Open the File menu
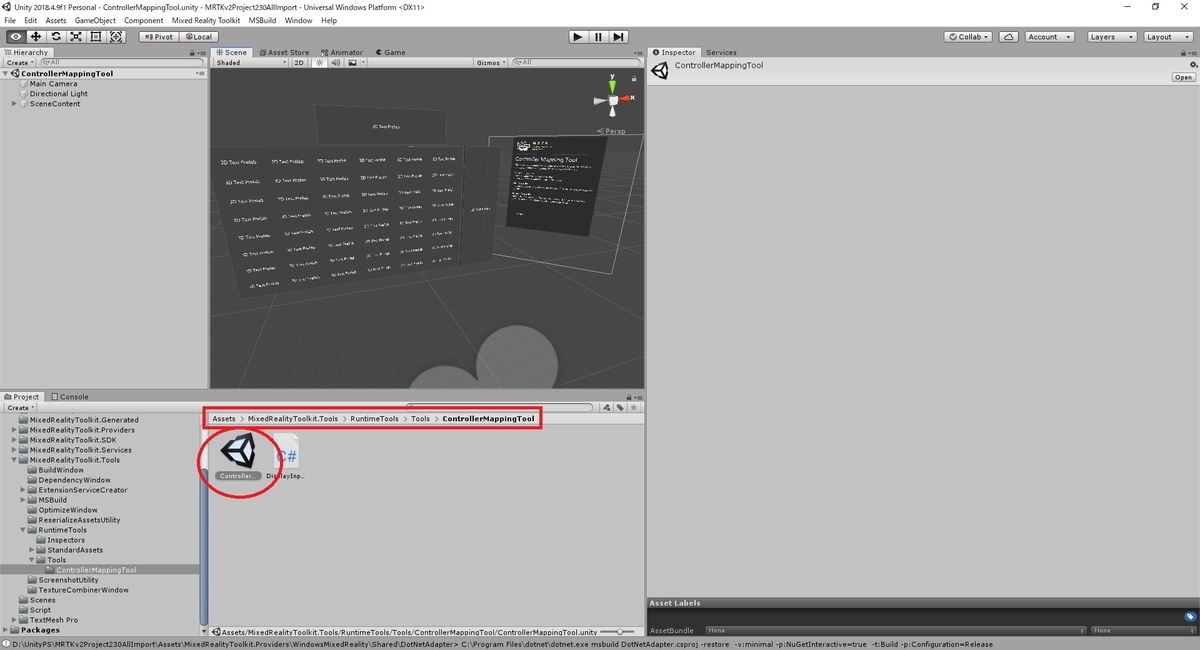 point(10,20)
